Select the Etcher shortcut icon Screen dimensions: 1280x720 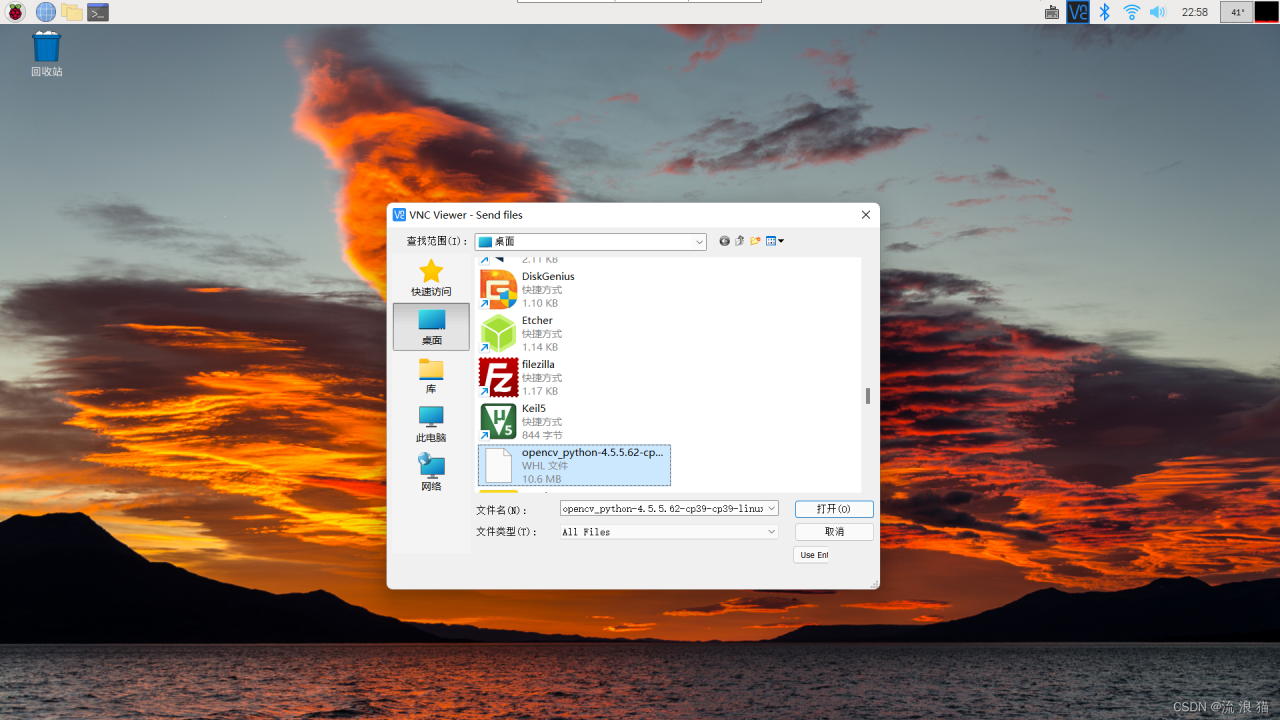(x=498, y=333)
